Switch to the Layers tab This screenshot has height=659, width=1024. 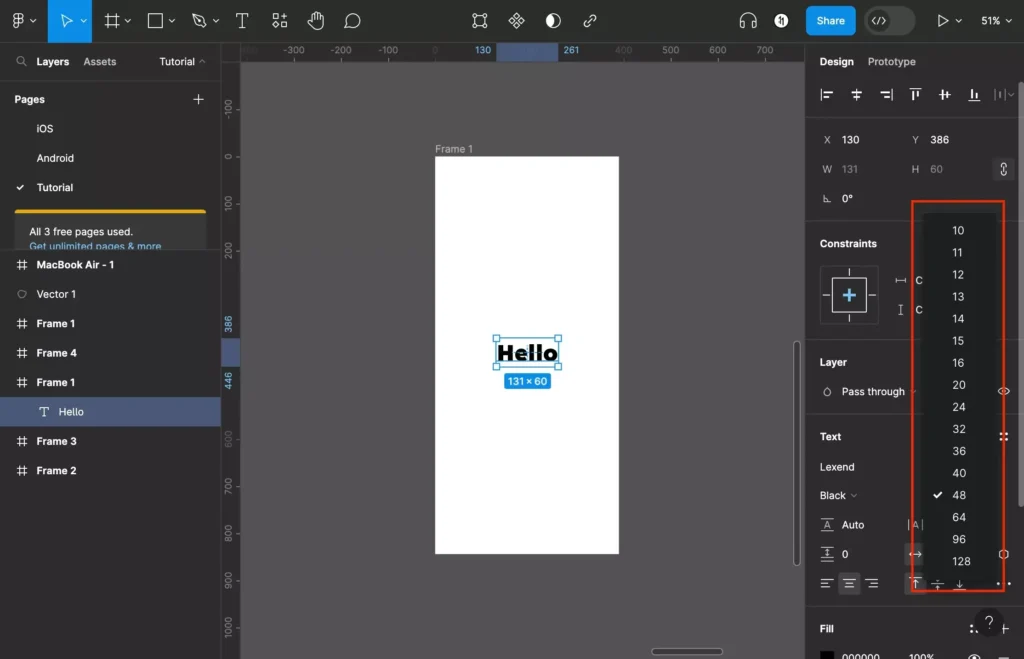click(x=52, y=61)
